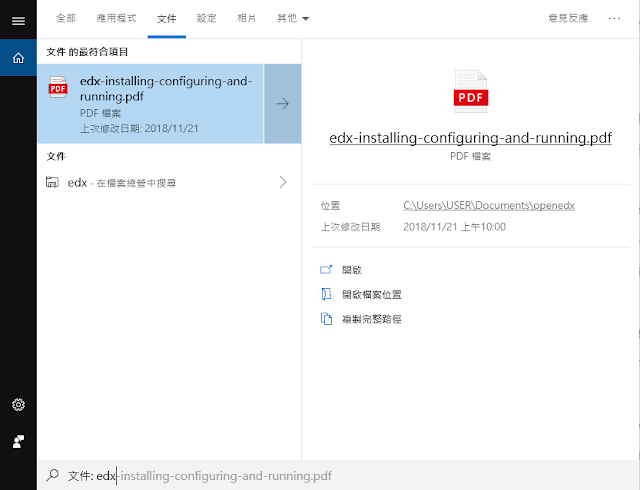Click the magnifier icon in search box
Screen dimensions: 640x490
coord(52,475)
